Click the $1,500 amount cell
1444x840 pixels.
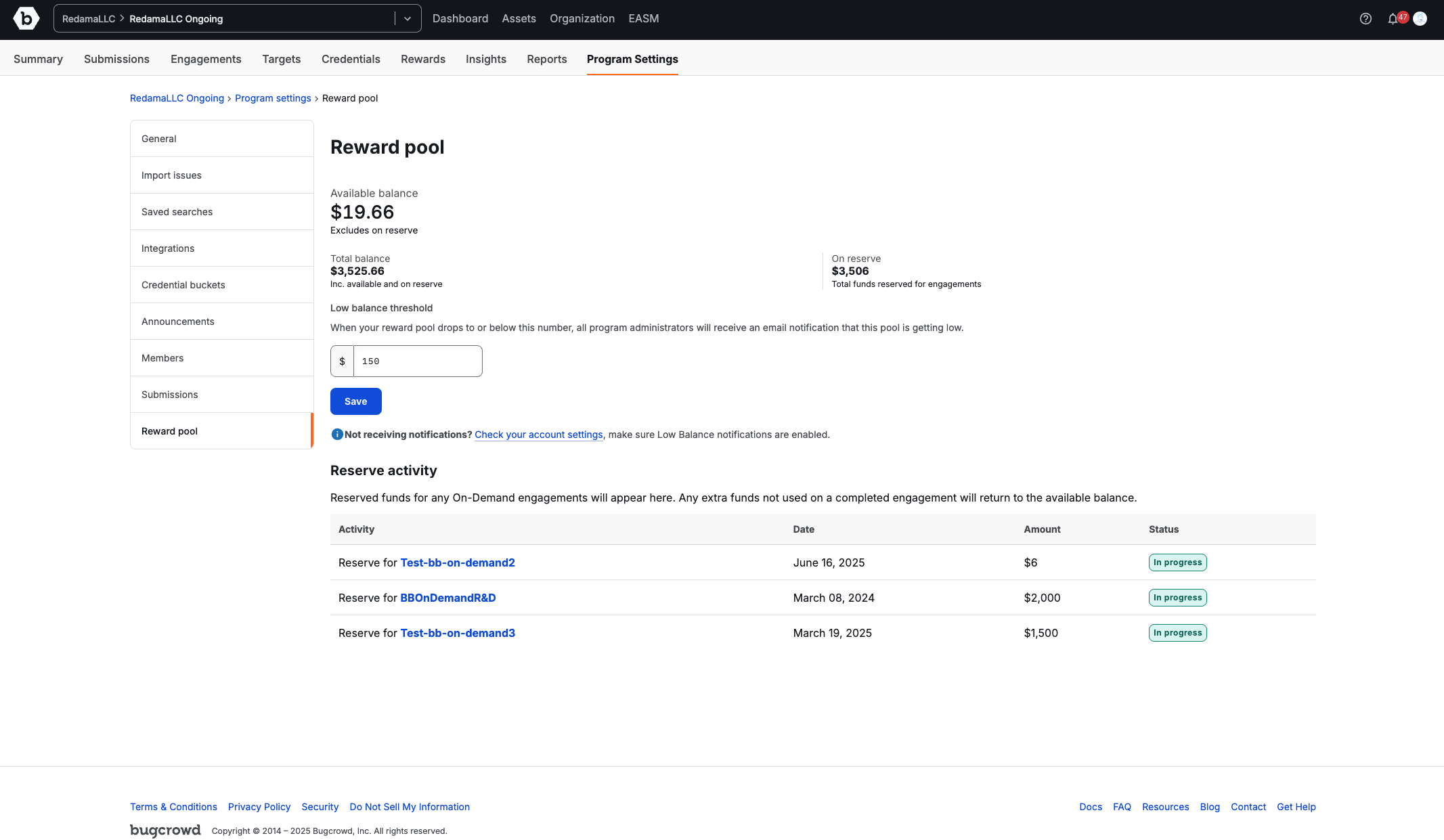1041,633
